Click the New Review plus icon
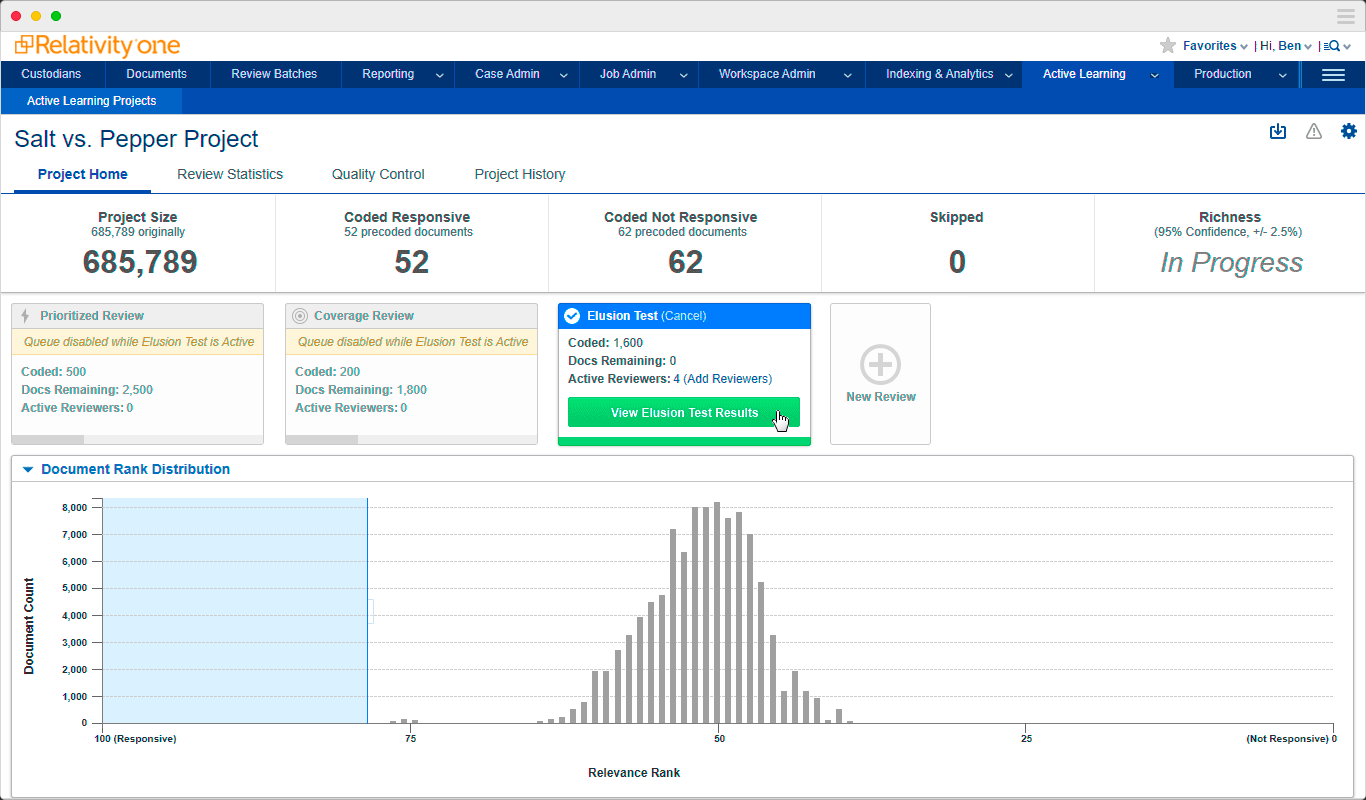Image resolution: width=1366 pixels, height=800 pixels. pyautogui.click(x=880, y=365)
